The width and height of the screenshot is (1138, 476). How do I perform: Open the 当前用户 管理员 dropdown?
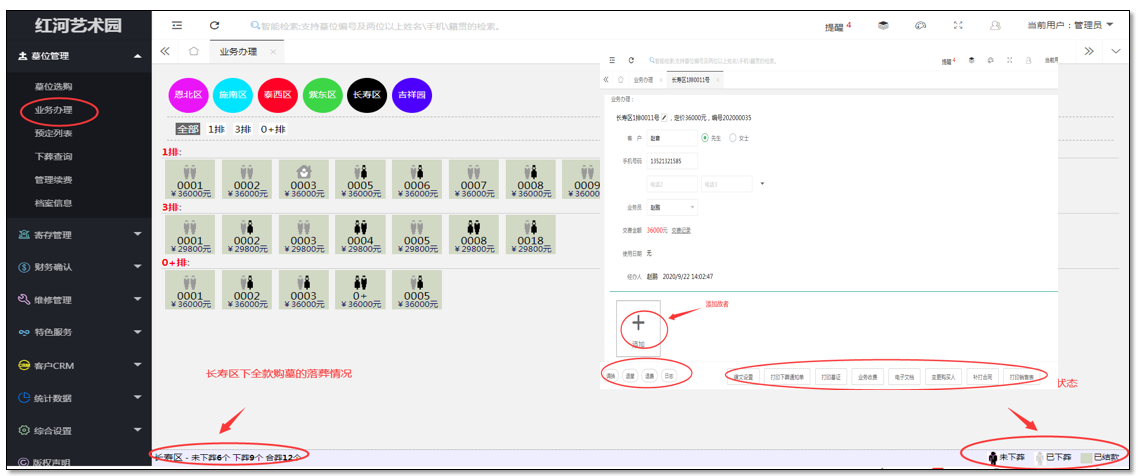coord(1071,25)
